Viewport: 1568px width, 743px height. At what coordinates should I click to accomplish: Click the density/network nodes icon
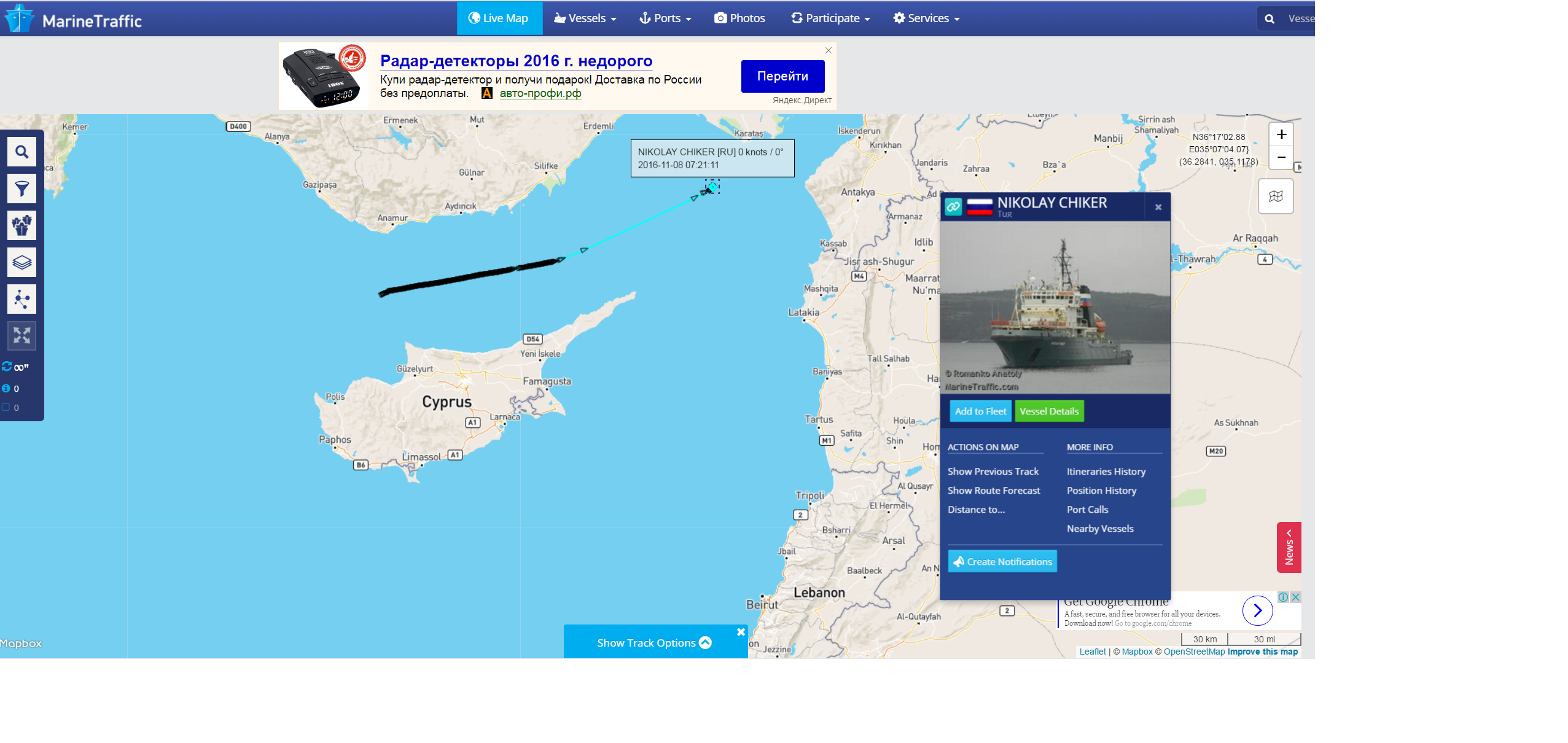pyautogui.click(x=21, y=299)
